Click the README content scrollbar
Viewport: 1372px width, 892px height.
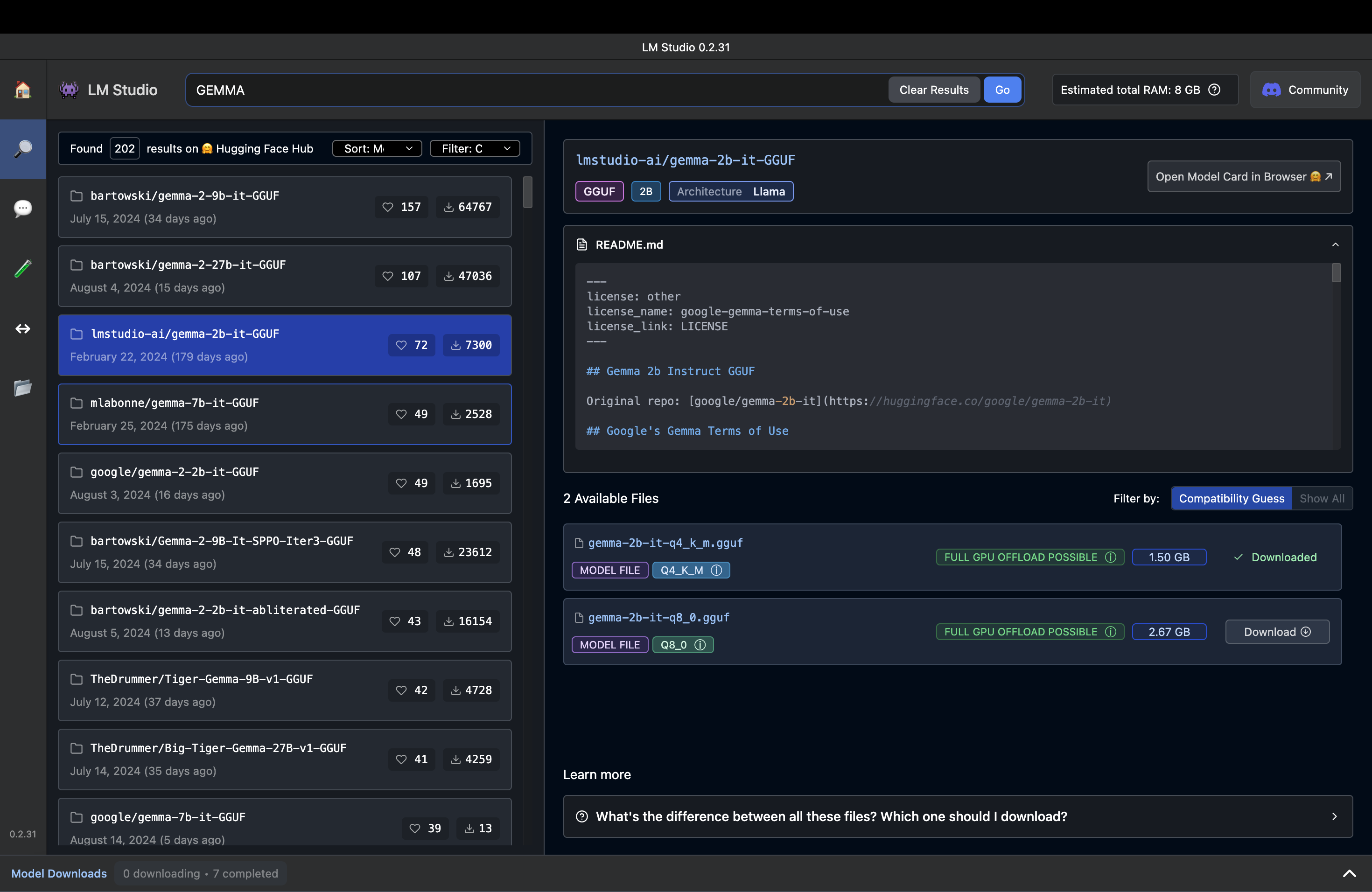(1336, 272)
